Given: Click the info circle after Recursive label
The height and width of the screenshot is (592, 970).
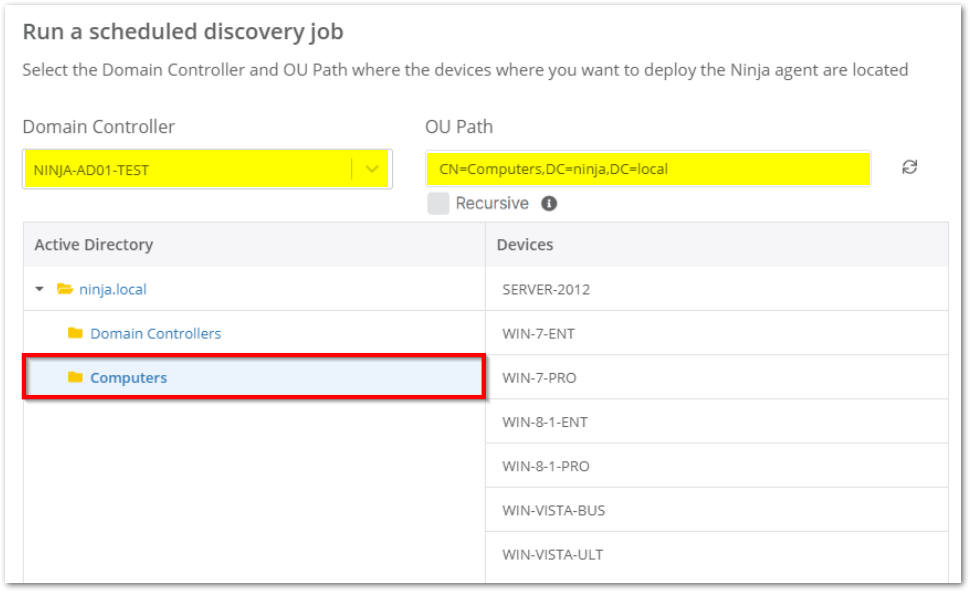Looking at the screenshot, I should [548, 203].
